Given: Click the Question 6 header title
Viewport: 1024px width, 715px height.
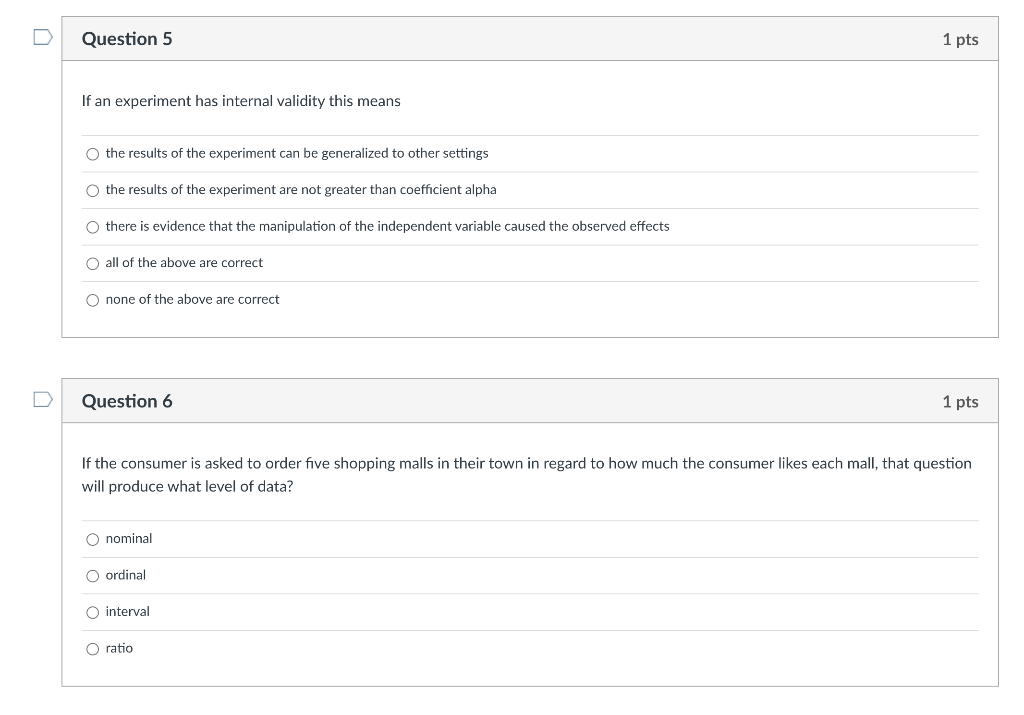Looking at the screenshot, I should click(127, 401).
